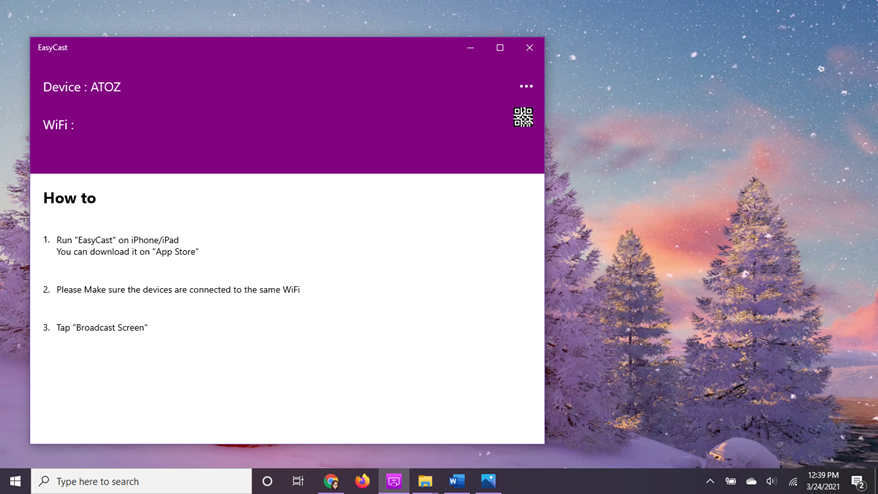This screenshot has width=878, height=494.
Task: Show the QR code for pairing
Action: (523, 117)
